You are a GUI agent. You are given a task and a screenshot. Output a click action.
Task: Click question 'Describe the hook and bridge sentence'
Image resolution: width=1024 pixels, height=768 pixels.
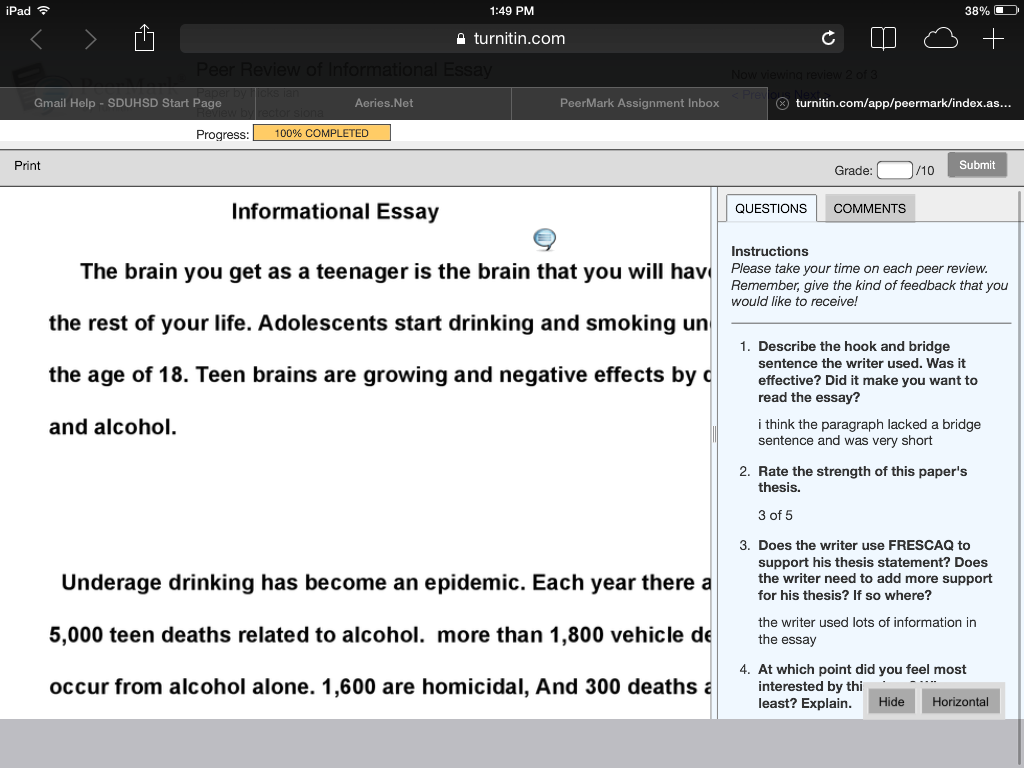tap(867, 372)
